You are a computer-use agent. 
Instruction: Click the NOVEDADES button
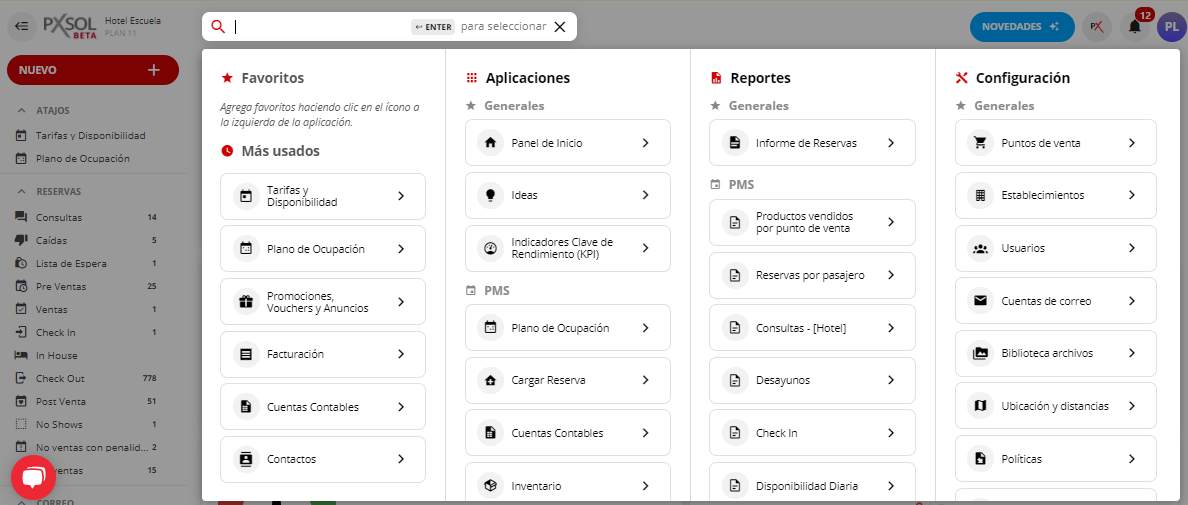point(1021,27)
